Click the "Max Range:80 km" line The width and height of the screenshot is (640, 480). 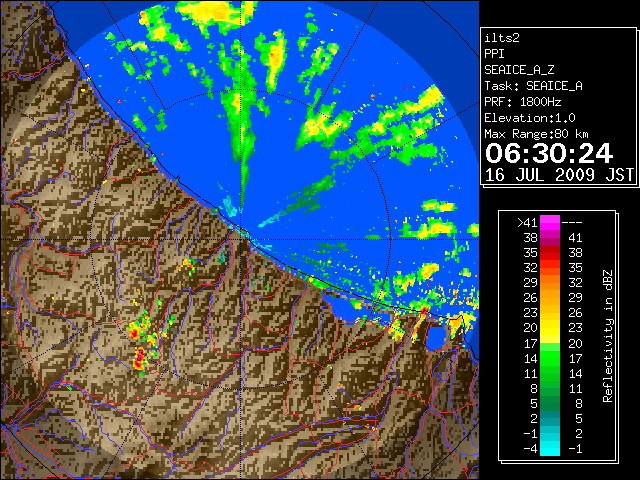[x=536, y=134]
